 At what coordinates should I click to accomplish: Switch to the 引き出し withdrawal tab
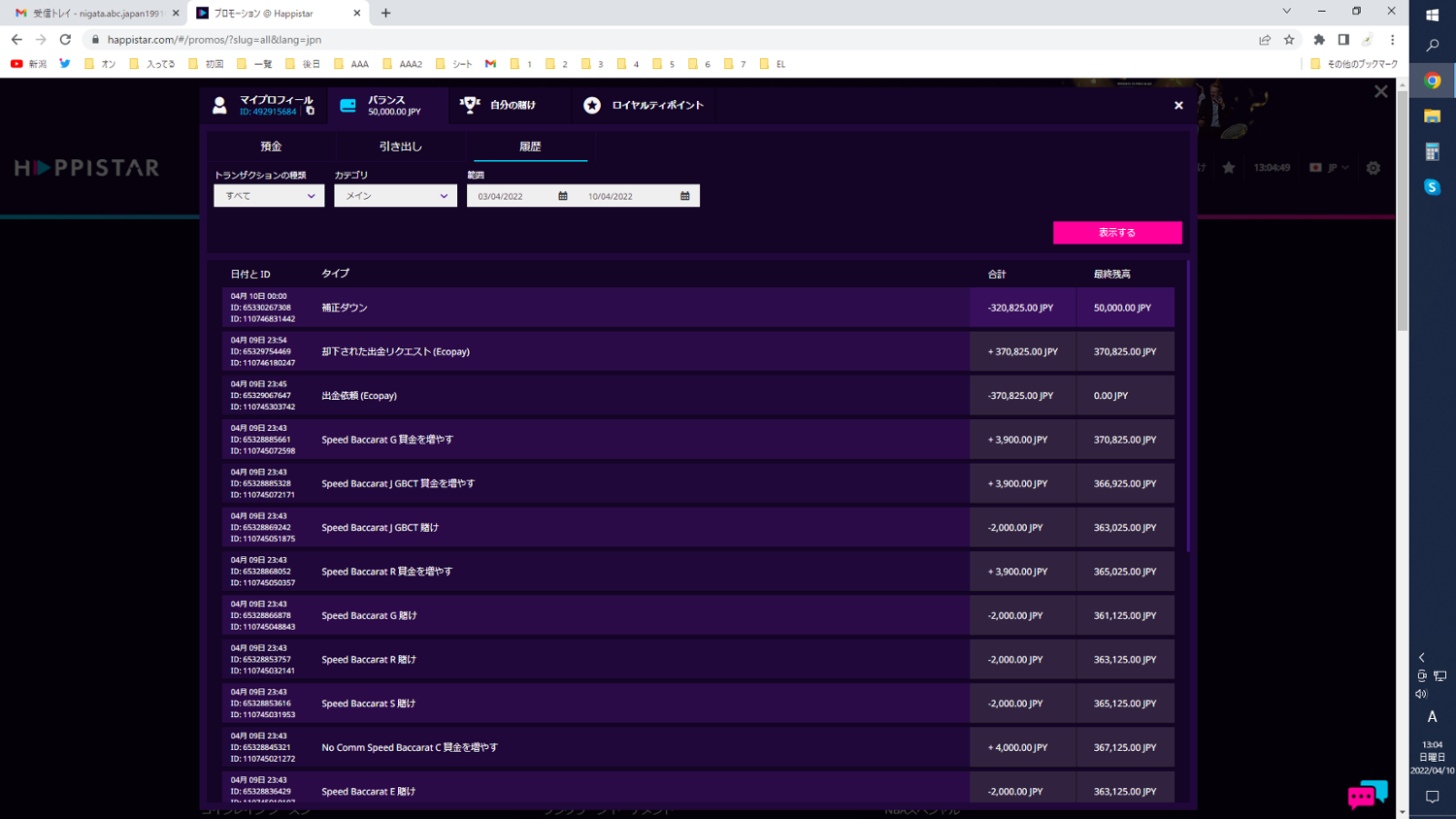[x=400, y=147]
